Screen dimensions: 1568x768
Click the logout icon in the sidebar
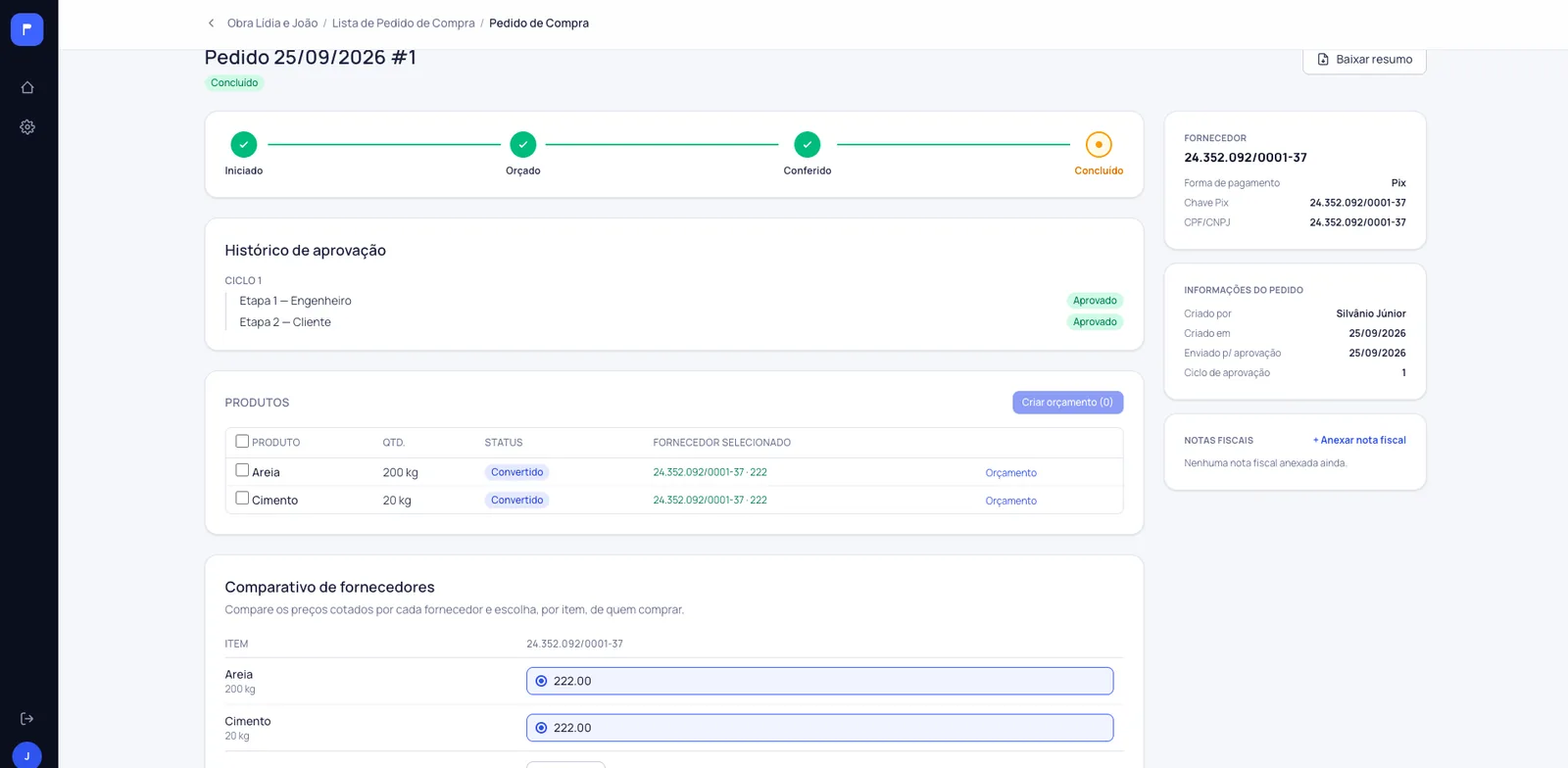(x=27, y=719)
